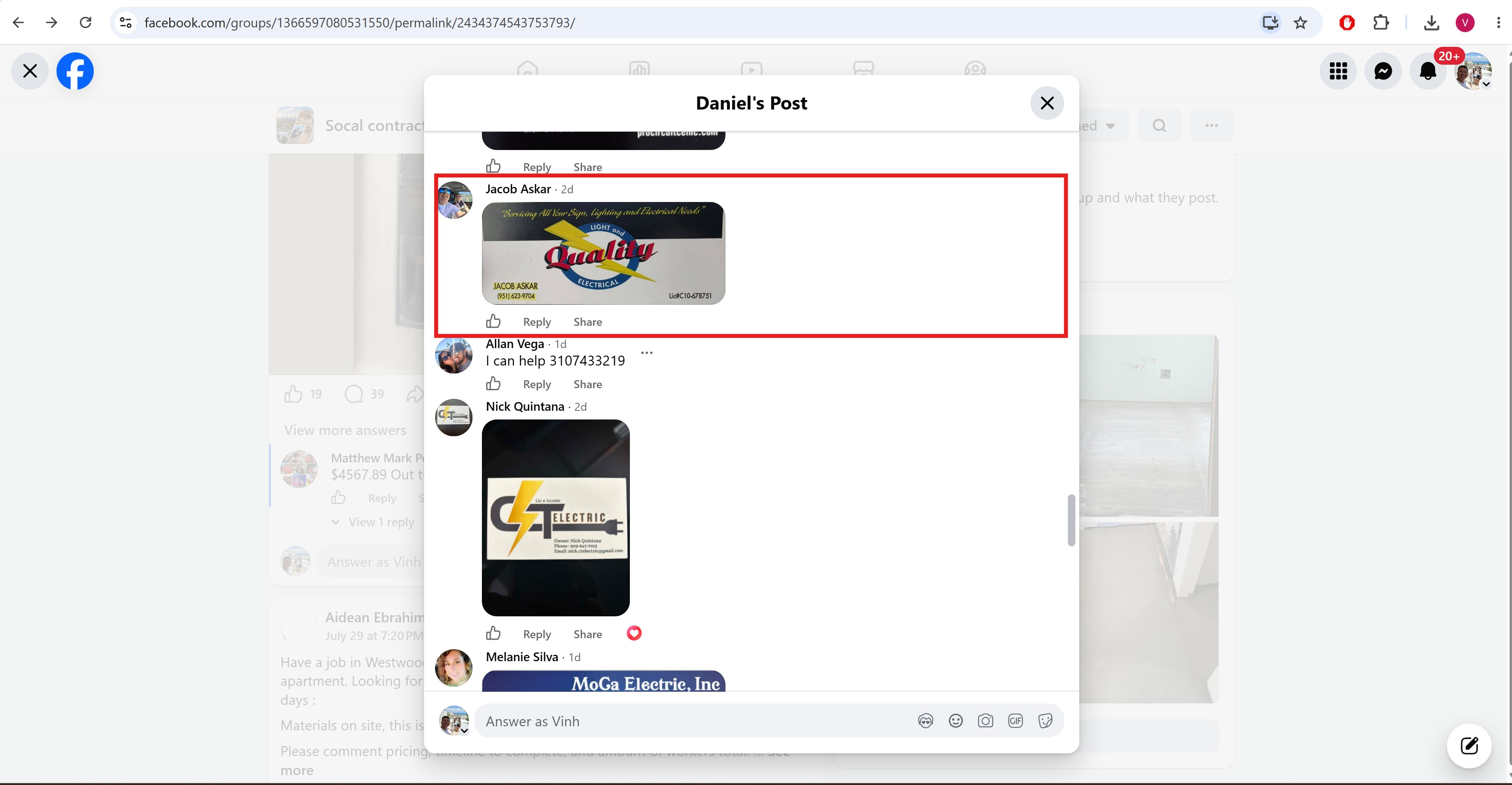Close the post view with the top-left X
This screenshot has height=785, width=1512.
pyautogui.click(x=30, y=71)
